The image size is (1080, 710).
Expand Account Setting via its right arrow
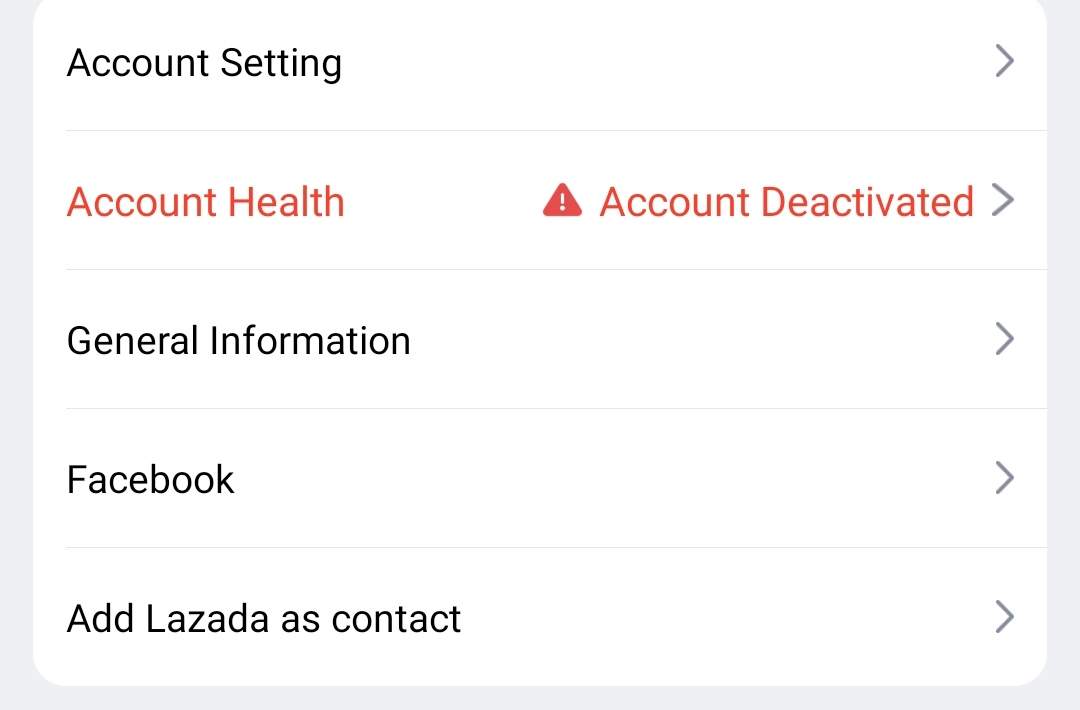coord(1004,61)
